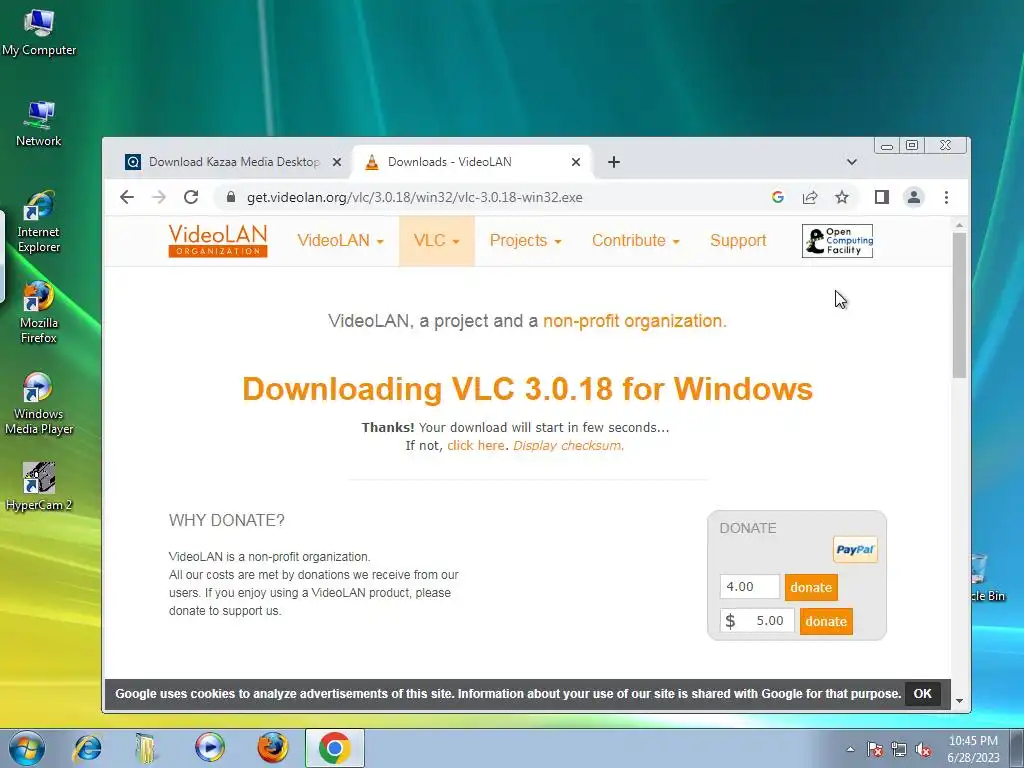Close the Downloads - VideoLAN tab
1024x768 pixels.
tap(576, 162)
